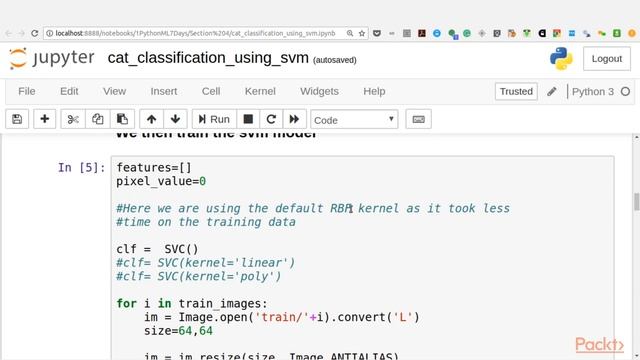Viewport: 640px width, 360px height.
Task: Reload the browser page
Action: [x=35, y=33]
